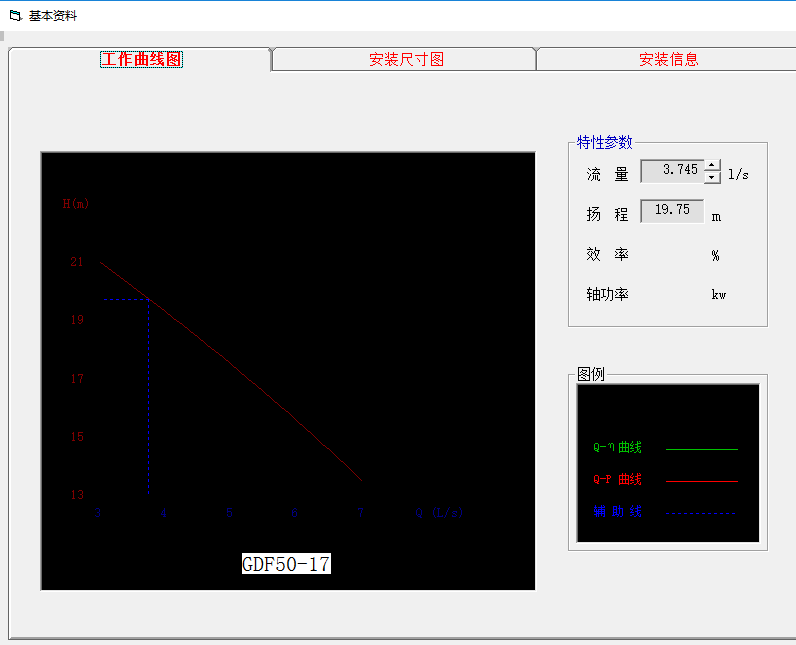Increase flow with the 流量 up arrow
Viewport: 796px width, 645px height.
(712, 165)
